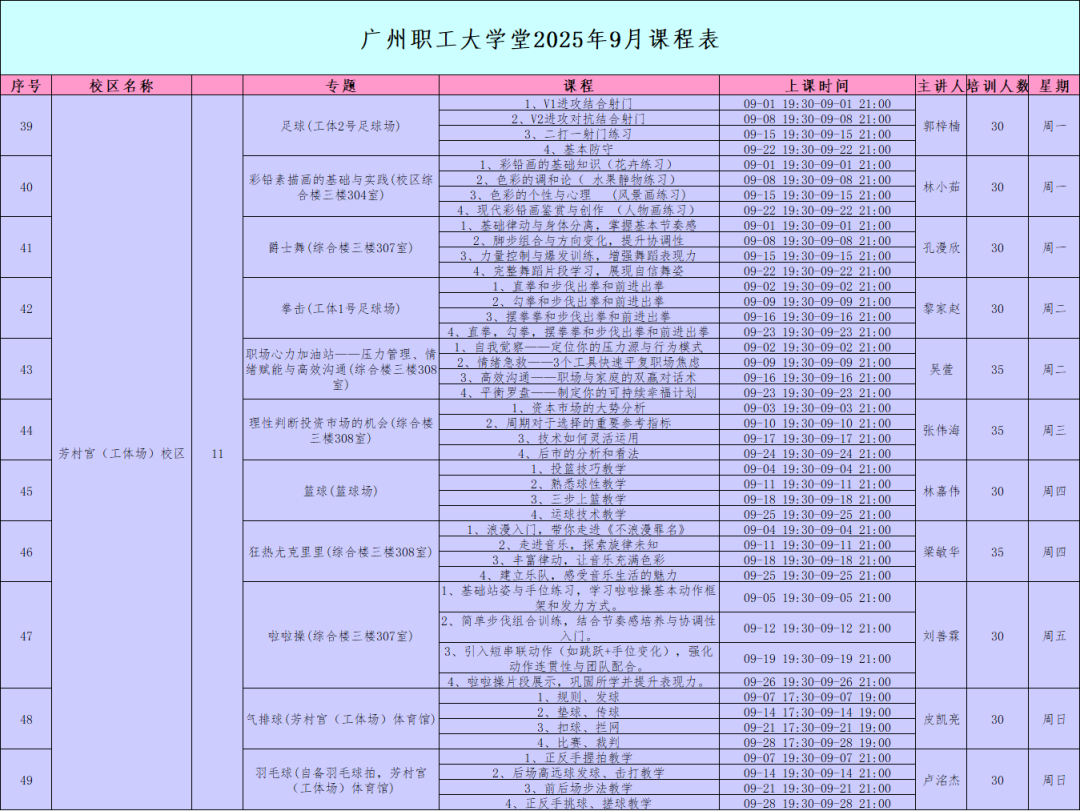Click the 啦啦操 topic cell
Image resolution: width=1080 pixels, height=811 pixels.
click(341, 635)
